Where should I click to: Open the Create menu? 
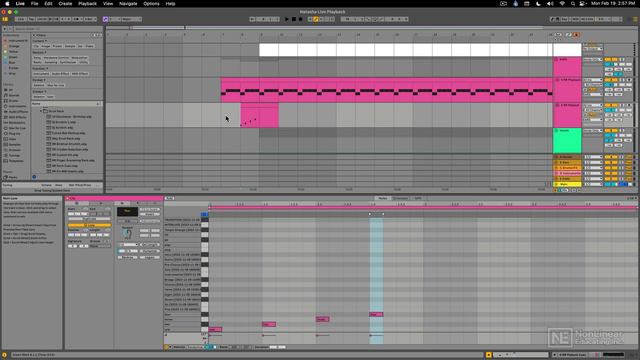pos(65,4)
